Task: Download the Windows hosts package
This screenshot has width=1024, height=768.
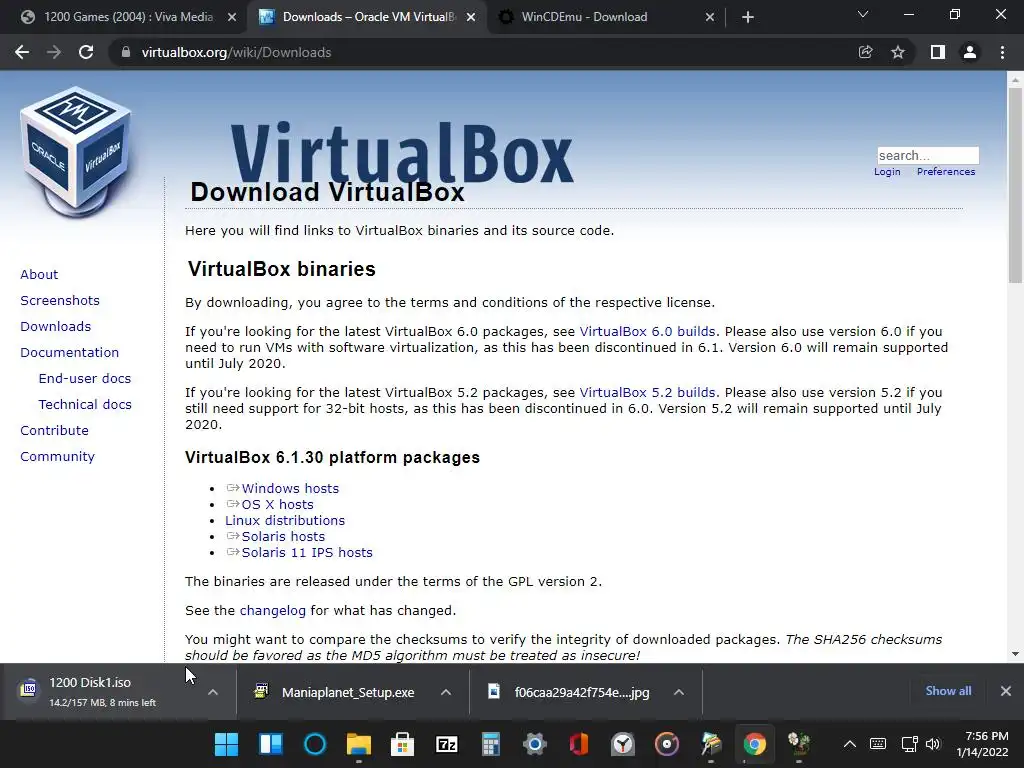Action: (290, 488)
